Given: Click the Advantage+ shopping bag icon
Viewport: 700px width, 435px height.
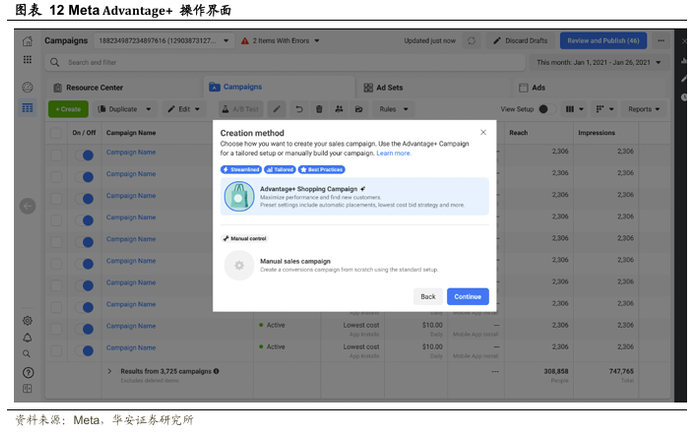Looking at the screenshot, I should [x=239, y=197].
